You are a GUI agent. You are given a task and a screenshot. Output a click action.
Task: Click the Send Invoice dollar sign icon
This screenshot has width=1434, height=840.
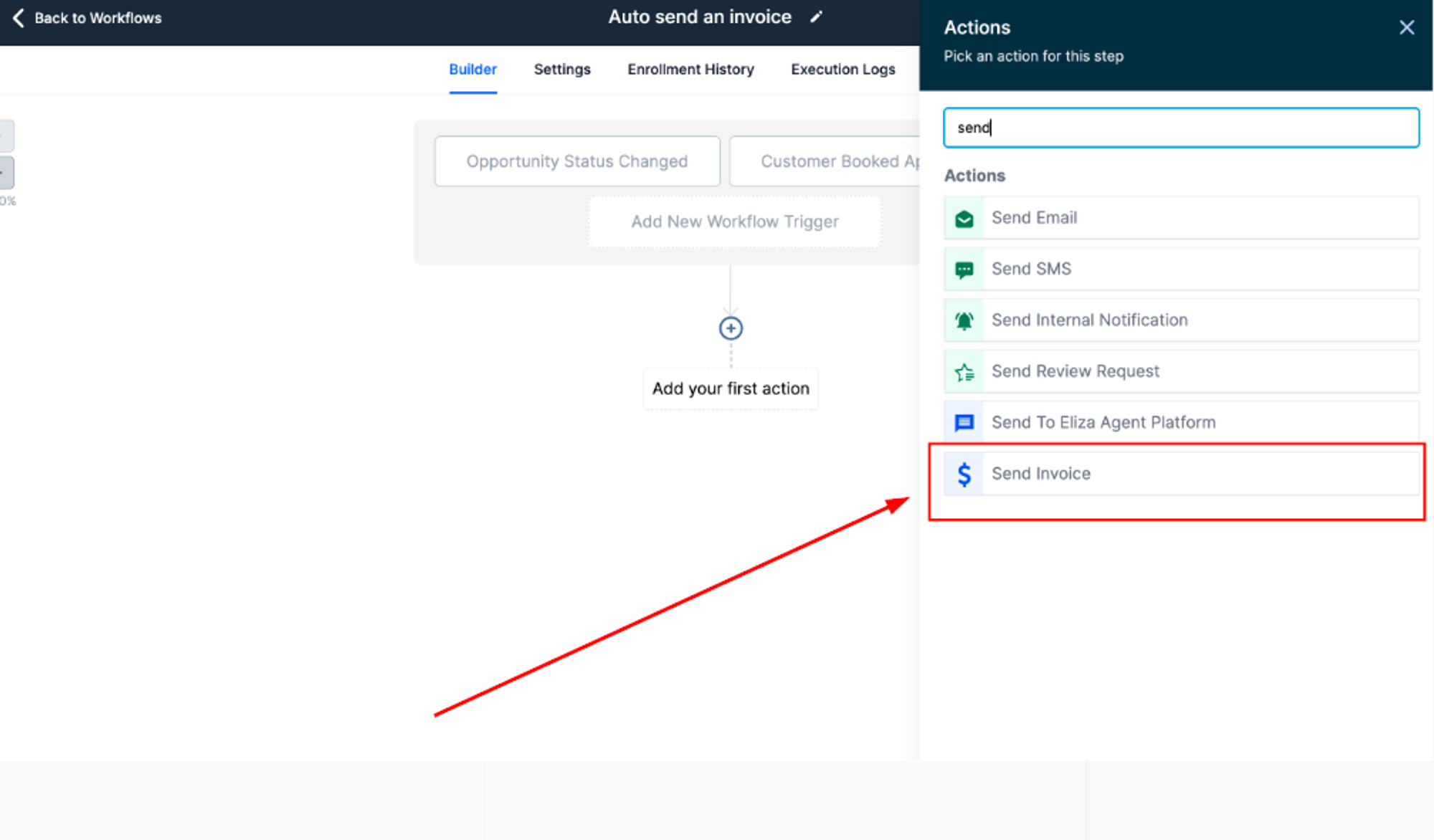(x=964, y=474)
